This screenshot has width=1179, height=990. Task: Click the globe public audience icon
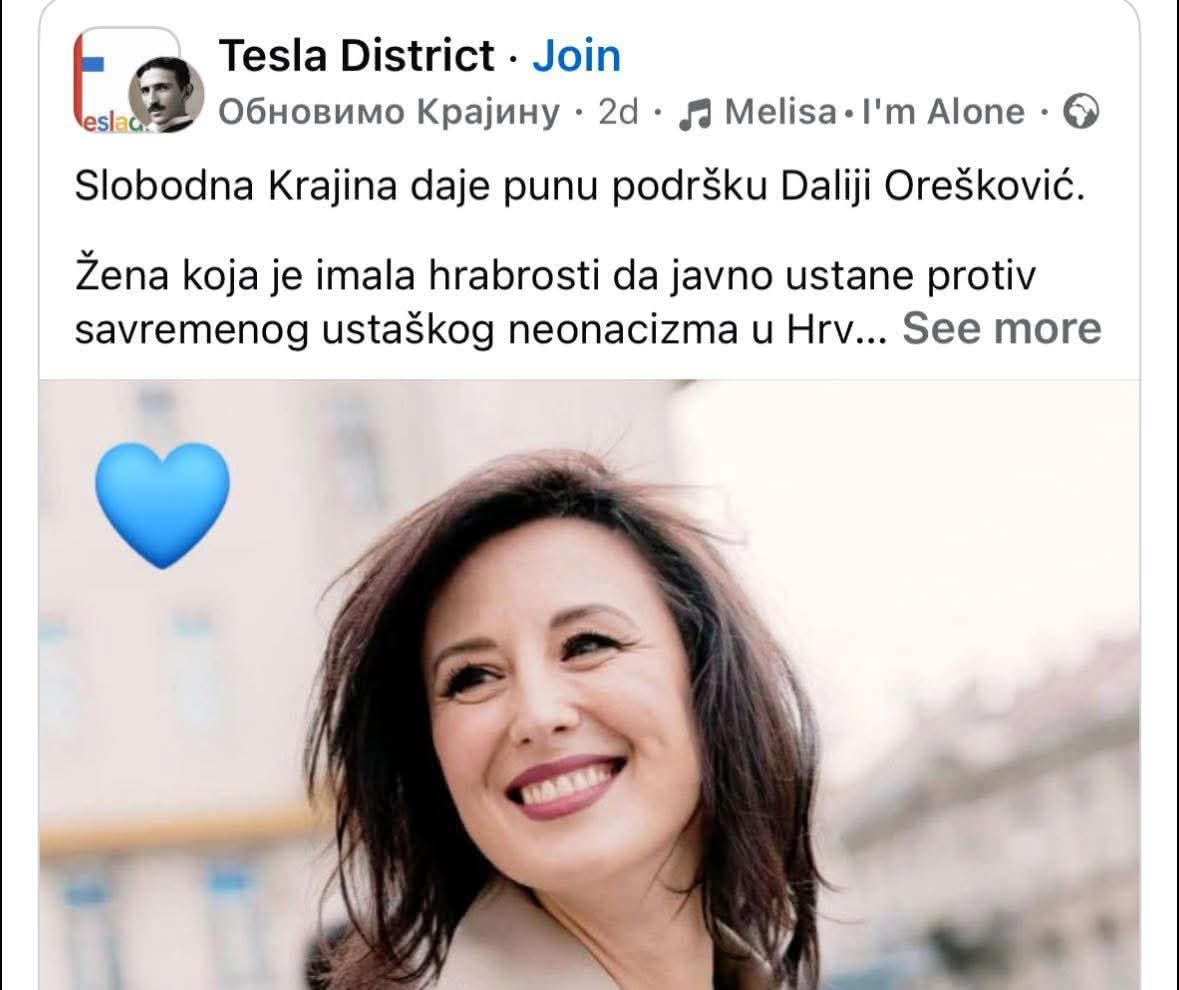point(1080,112)
